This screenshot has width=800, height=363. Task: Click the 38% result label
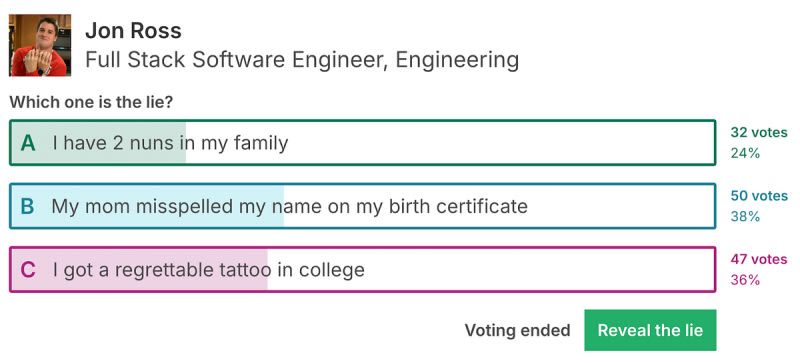coord(745,216)
